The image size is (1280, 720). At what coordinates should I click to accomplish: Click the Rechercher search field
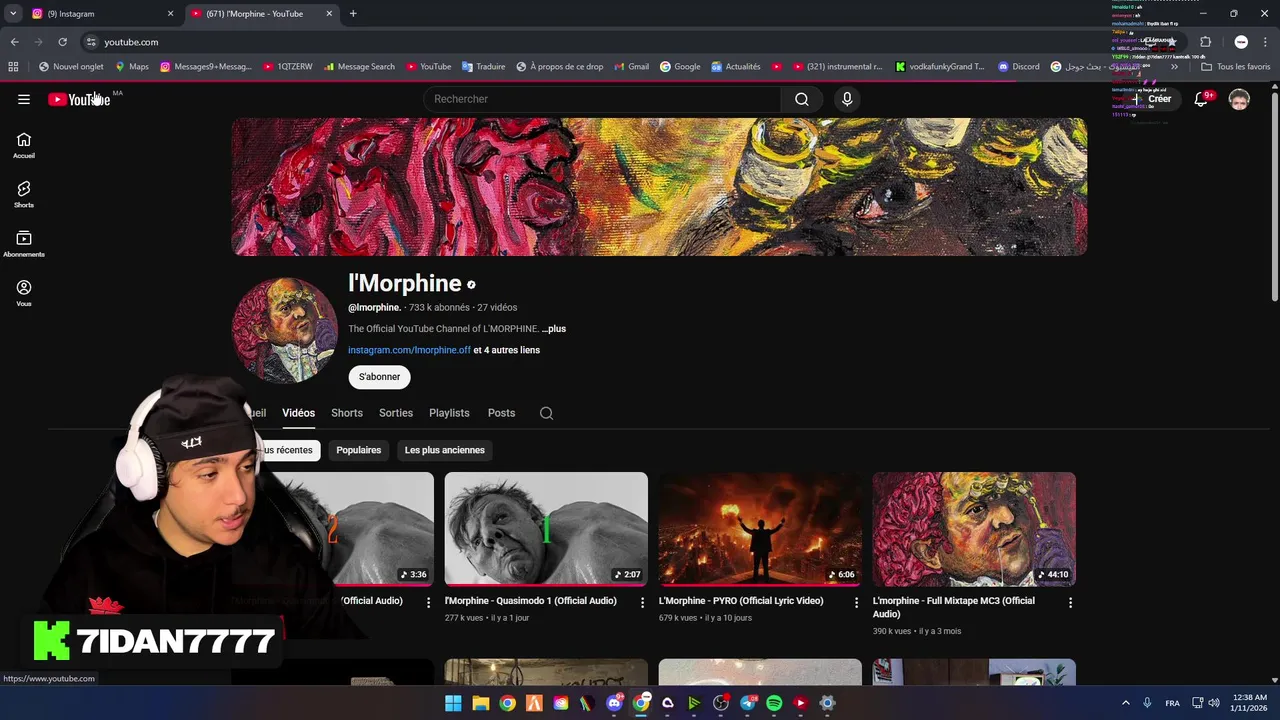(604, 99)
